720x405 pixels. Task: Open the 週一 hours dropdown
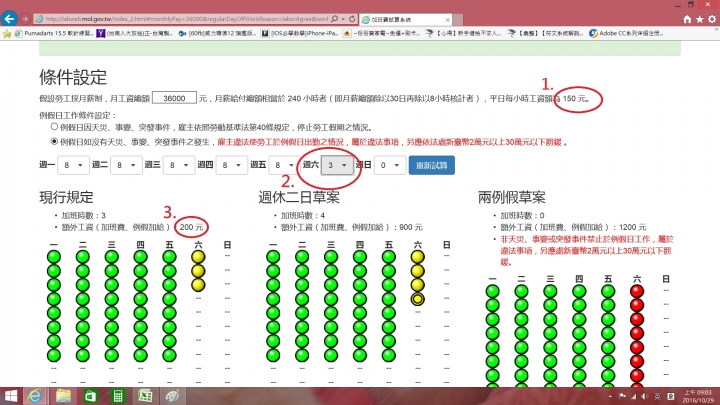[73, 165]
